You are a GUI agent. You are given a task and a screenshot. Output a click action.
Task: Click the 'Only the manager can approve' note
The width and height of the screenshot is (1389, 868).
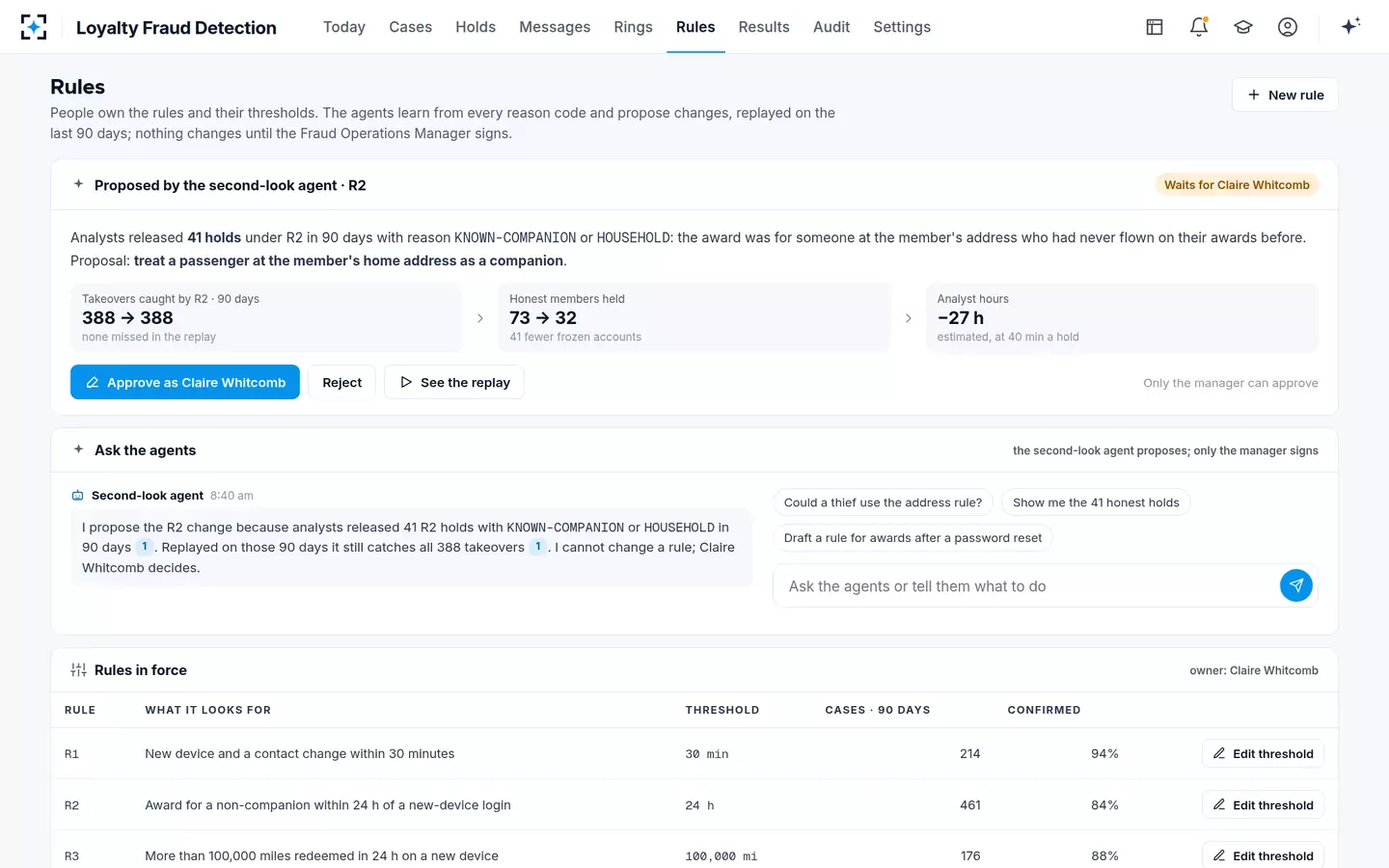[1231, 383]
